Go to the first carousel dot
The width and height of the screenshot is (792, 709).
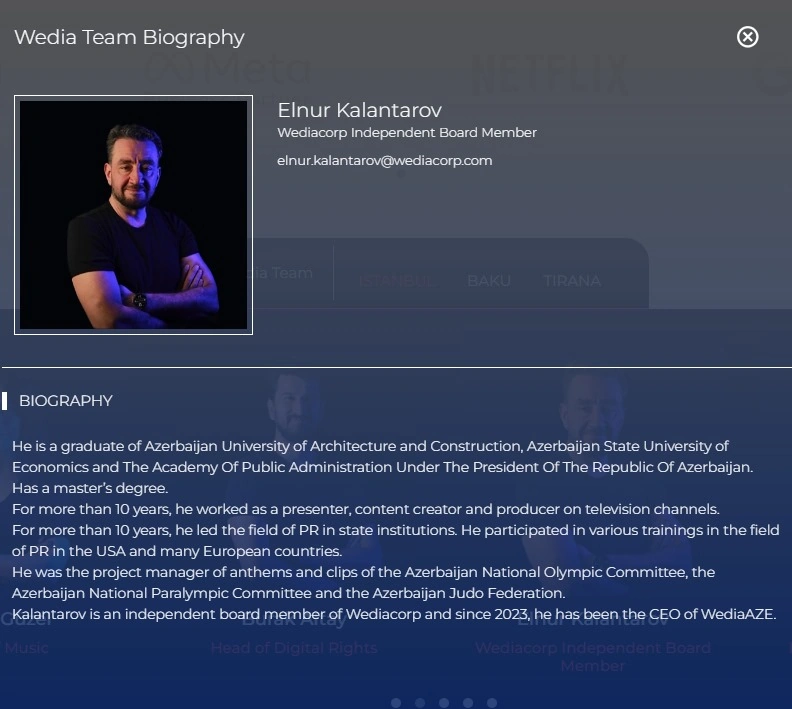tap(396, 702)
